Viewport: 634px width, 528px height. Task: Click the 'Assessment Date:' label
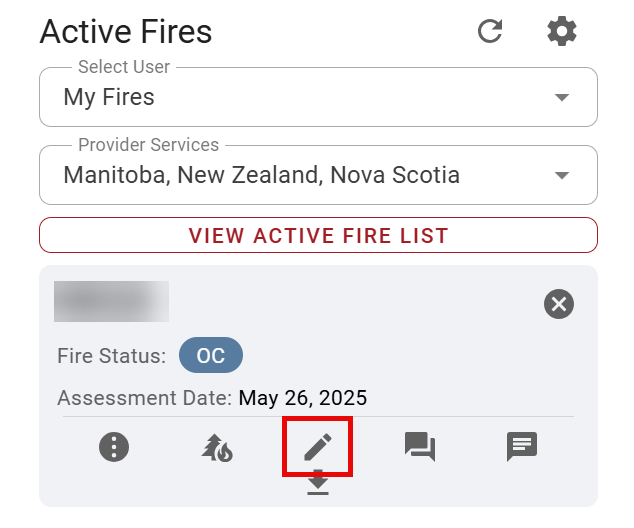click(144, 398)
